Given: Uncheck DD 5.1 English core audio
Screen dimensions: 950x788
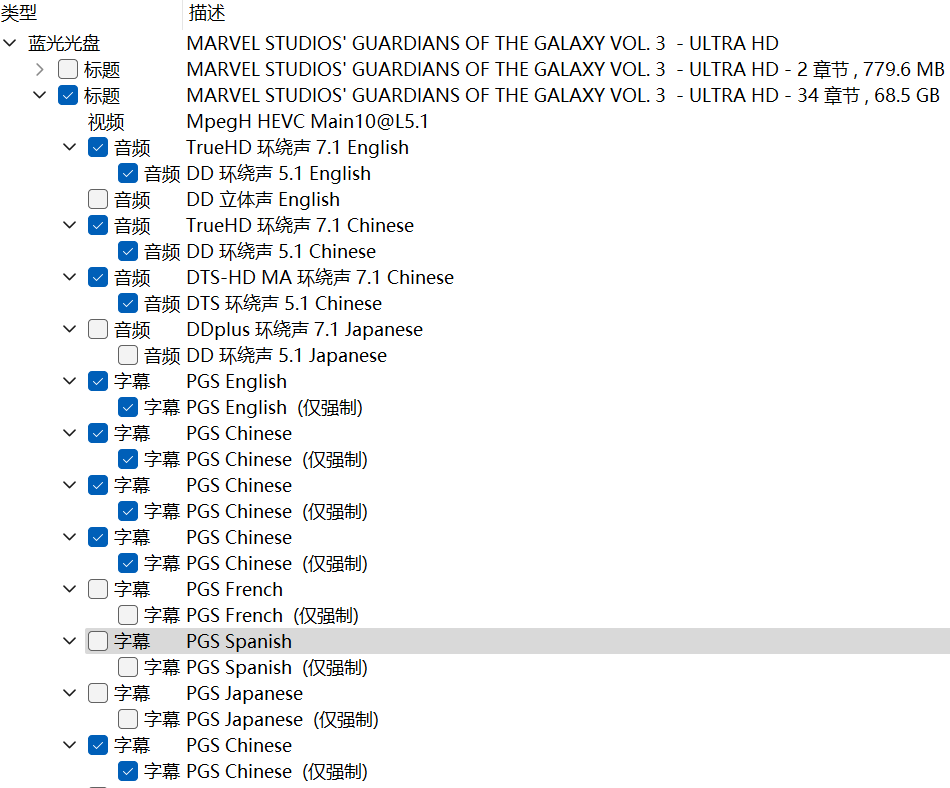Looking at the screenshot, I should (128, 173).
